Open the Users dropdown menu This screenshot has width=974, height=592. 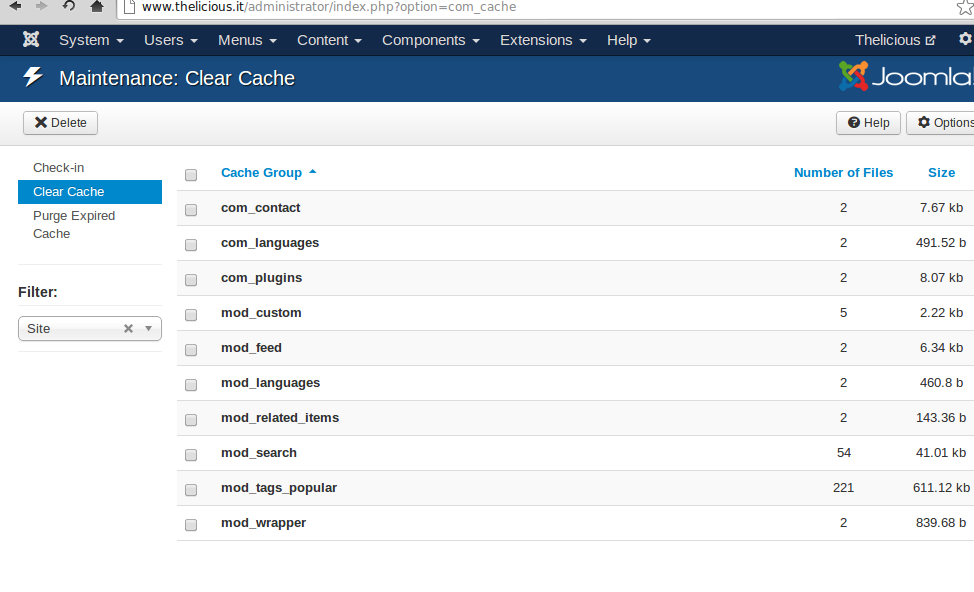(x=171, y=40)
